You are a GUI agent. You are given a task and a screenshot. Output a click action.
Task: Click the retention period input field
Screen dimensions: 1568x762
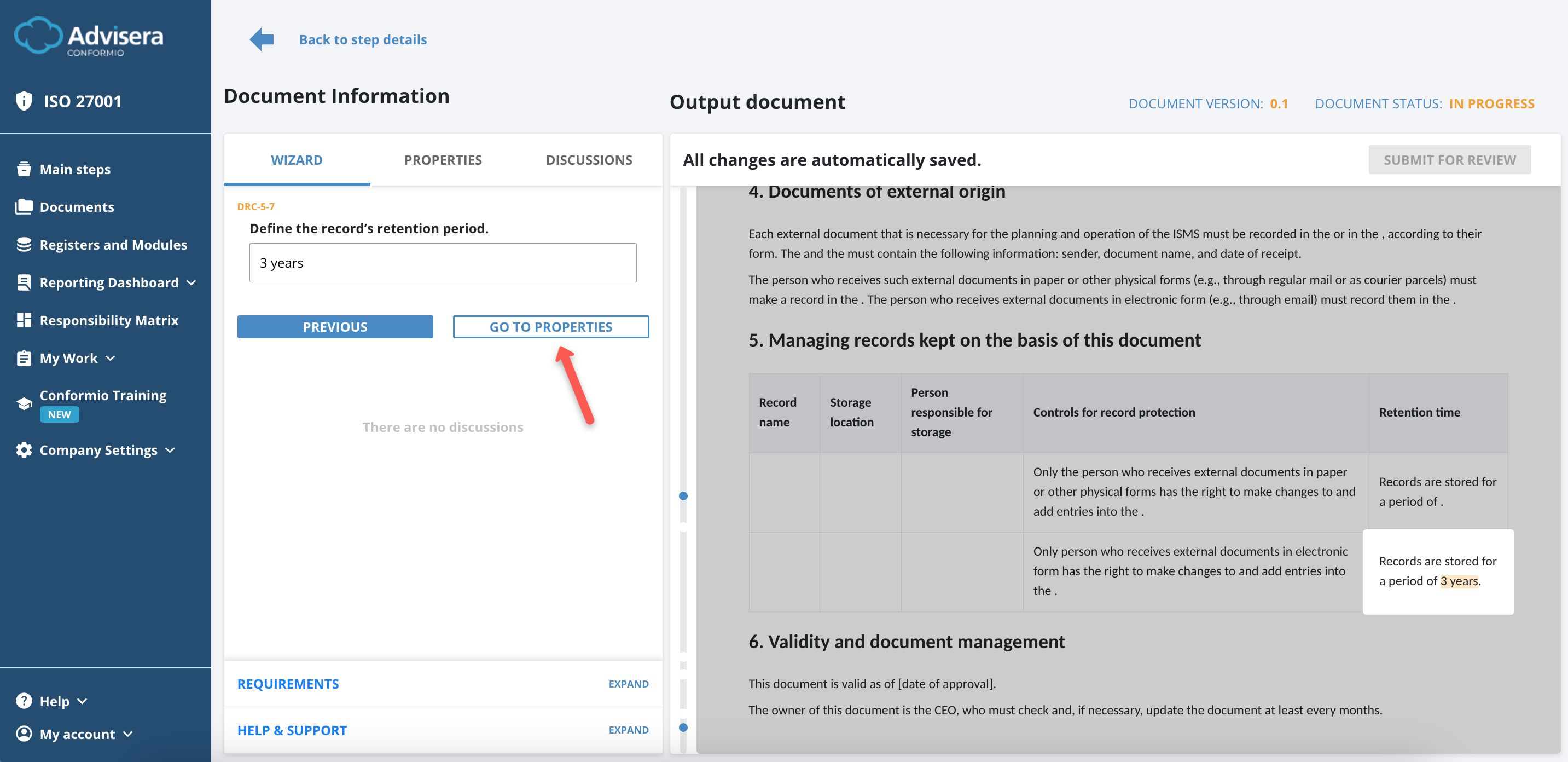(443, 263)
